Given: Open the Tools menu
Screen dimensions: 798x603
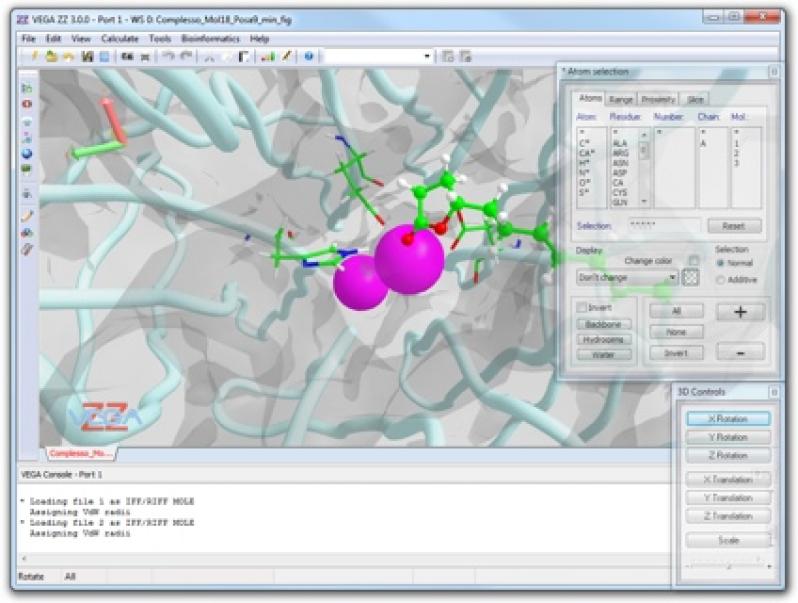Looking at the screenshot, I should point(160,39).
